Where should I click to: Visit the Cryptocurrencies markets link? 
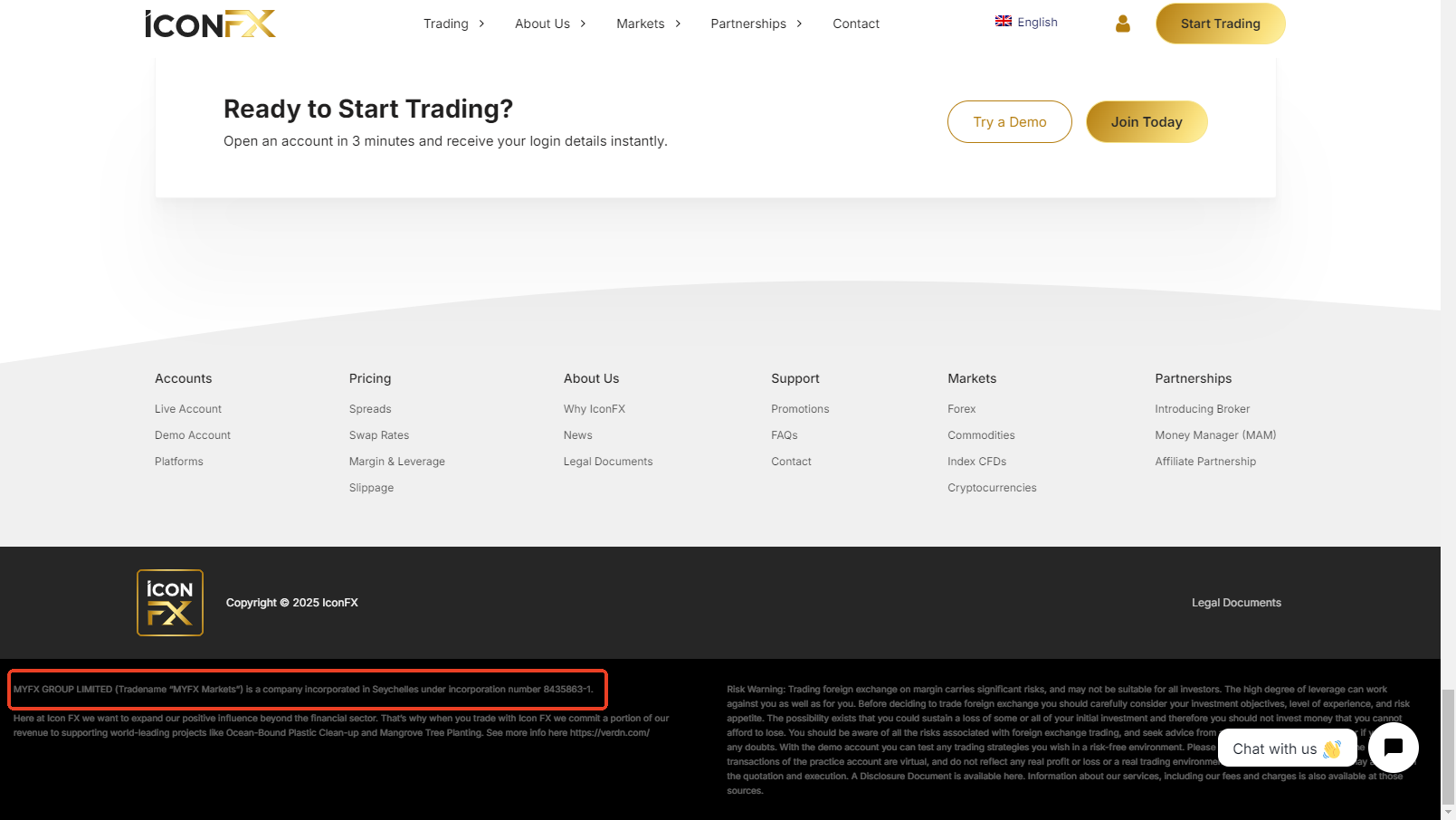click(x=992, y=488)
